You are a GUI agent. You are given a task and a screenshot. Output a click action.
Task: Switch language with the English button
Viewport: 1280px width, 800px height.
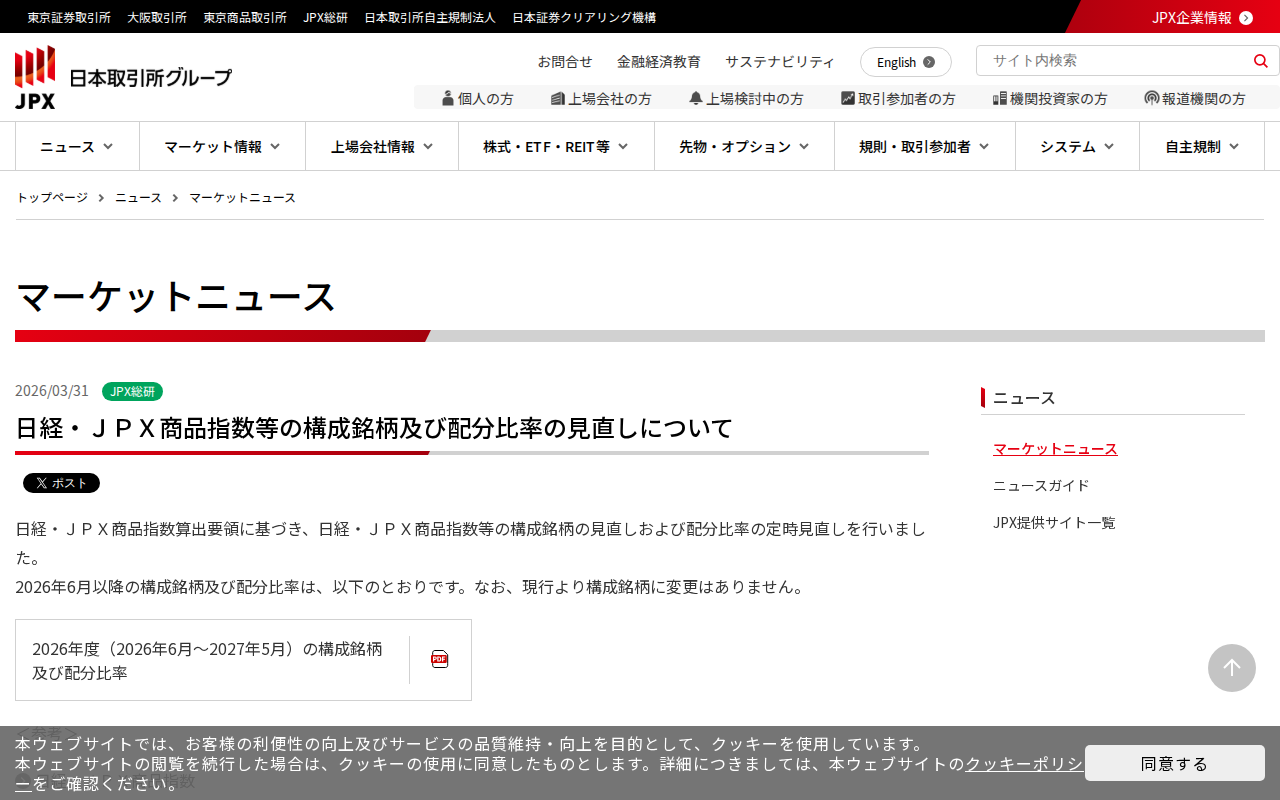click(x=906, y=62)
